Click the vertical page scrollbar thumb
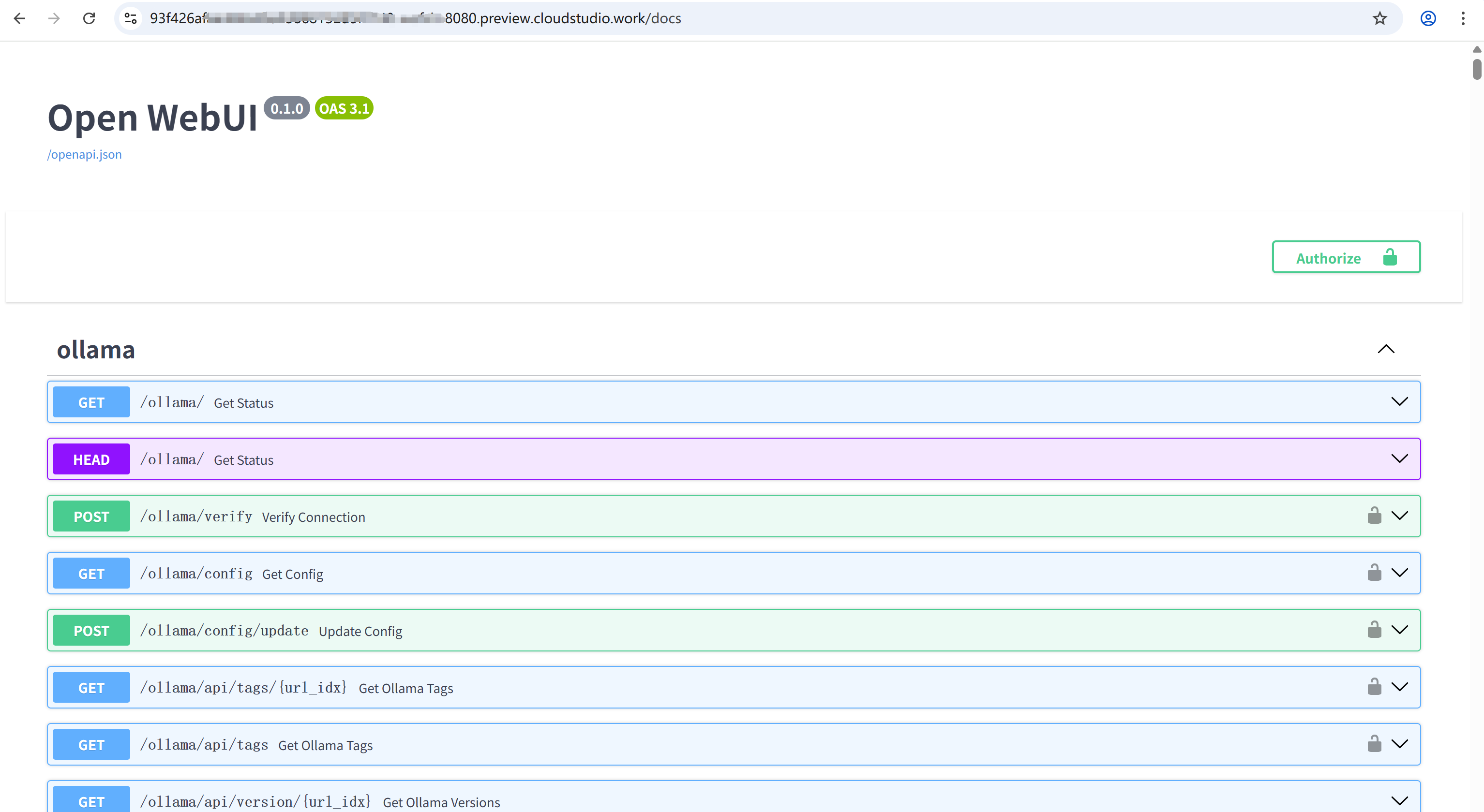This screenshot has width=1484, height=812. pos(1477,69)
